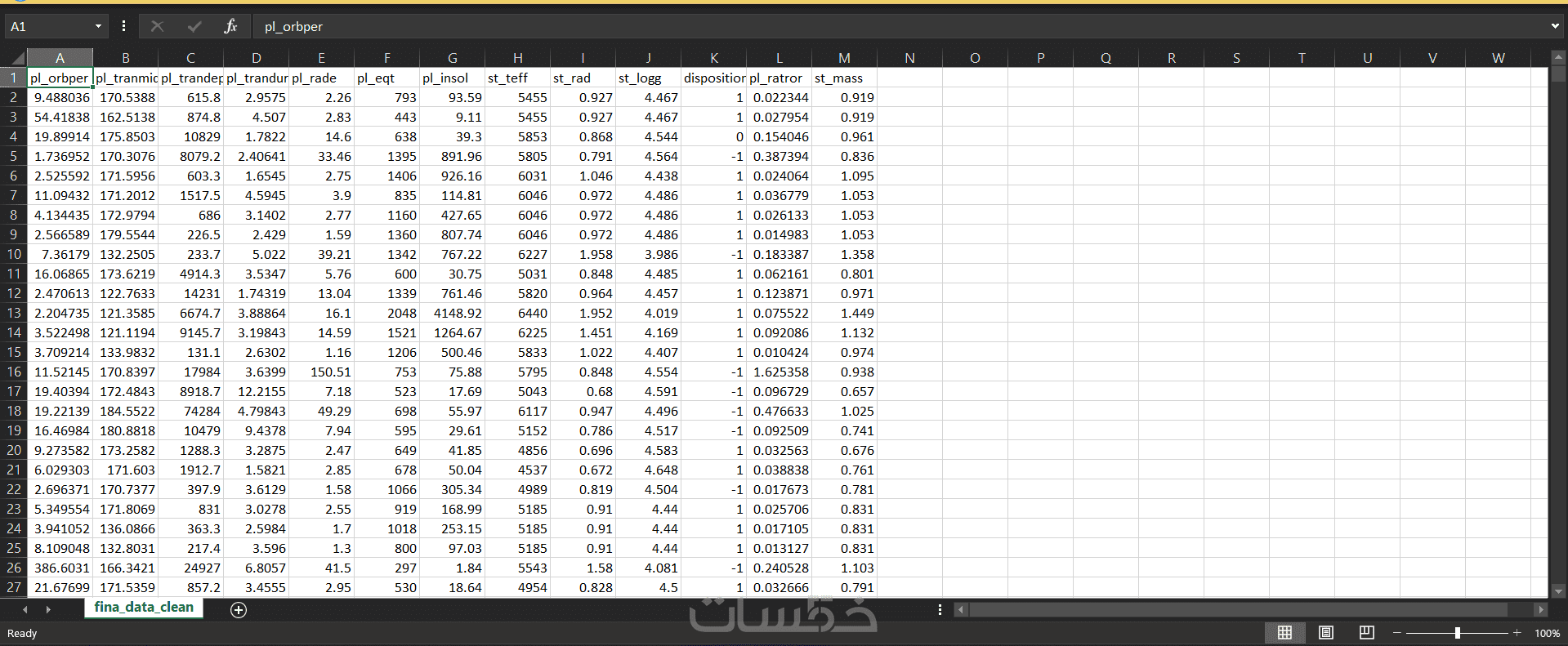
Task: Go to next sheet using right arrow
Action: coord(48,609)
